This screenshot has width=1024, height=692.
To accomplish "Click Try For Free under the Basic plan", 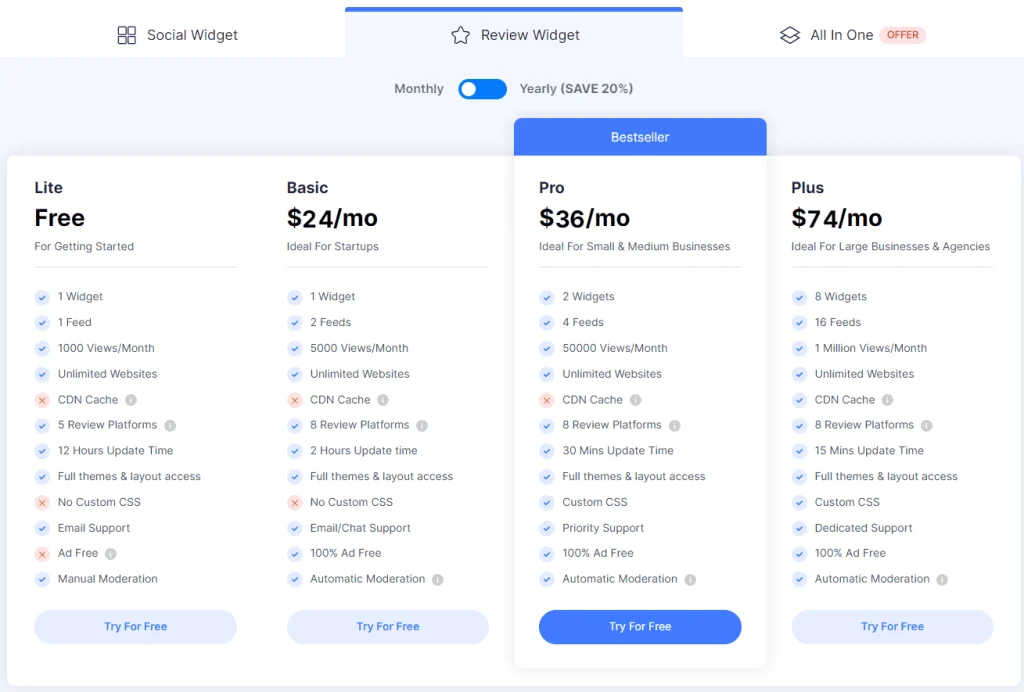I will (x=387, y=627).
